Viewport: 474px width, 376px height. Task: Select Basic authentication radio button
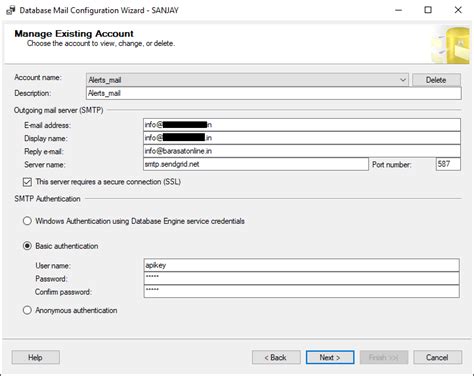tap(27, 246)
